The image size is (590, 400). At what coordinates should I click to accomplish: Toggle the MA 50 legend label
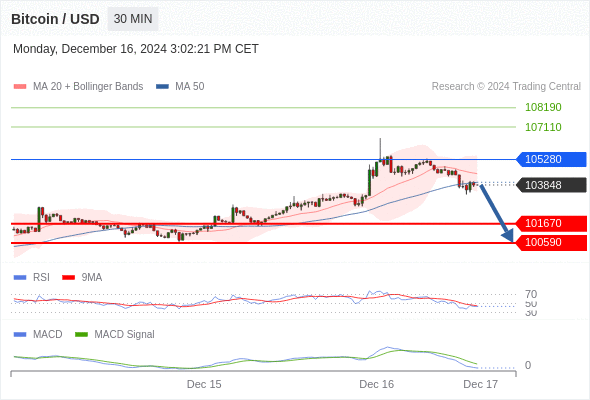click(x=190, y=87)
